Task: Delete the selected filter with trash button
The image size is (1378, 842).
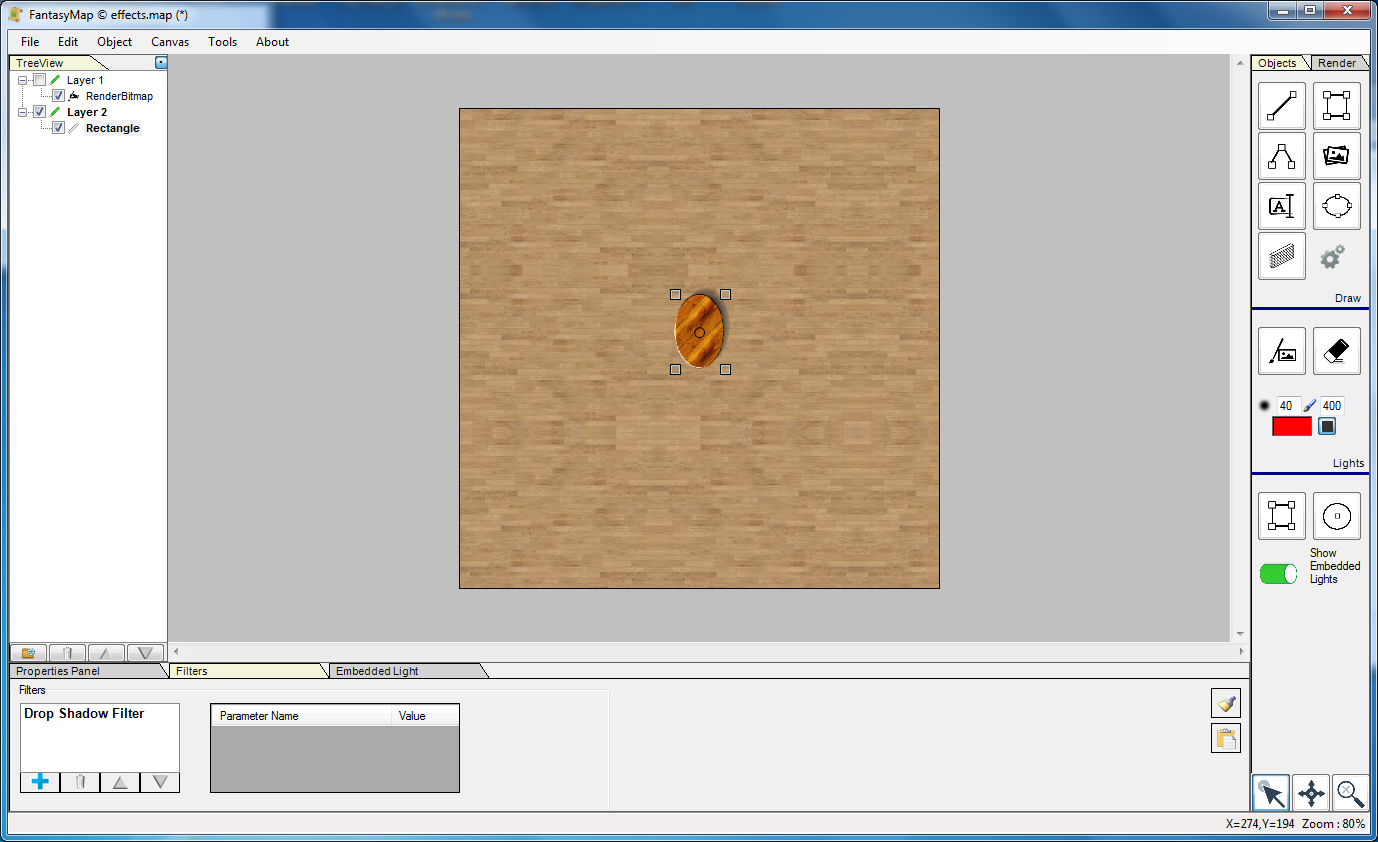Action: (x=80, y=782)
